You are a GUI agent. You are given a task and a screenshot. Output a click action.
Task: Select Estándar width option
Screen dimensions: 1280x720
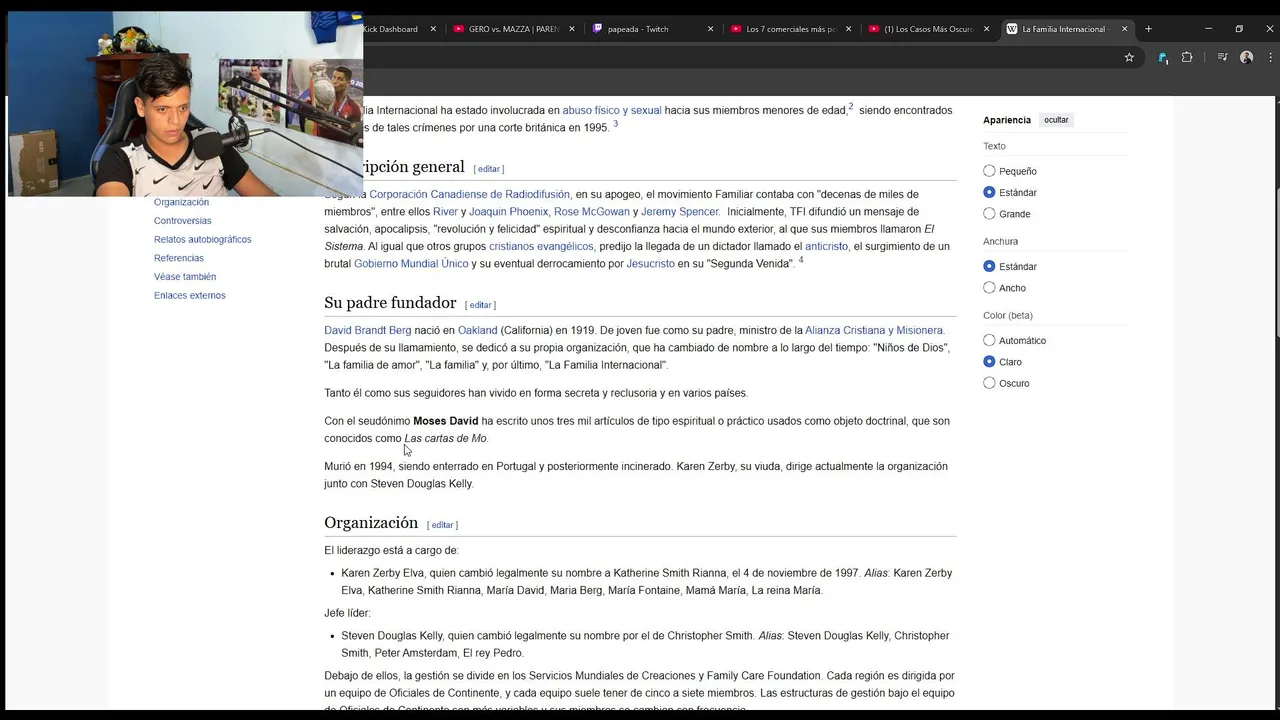tap(989, 266)
